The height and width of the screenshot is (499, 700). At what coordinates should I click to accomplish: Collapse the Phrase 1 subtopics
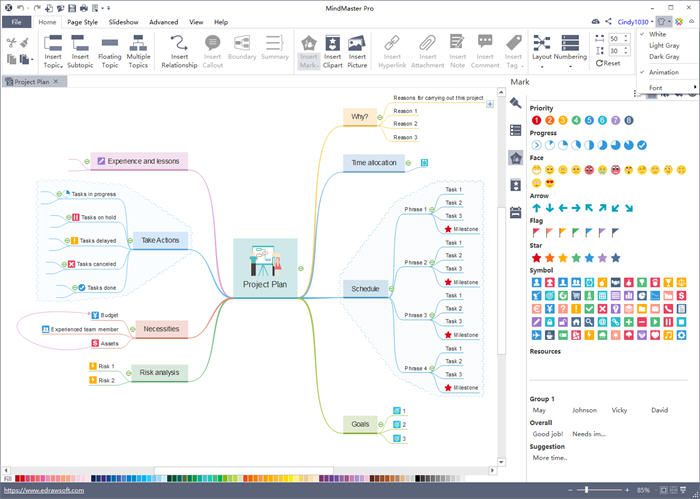pyautogui.click(x=432, y=209)
